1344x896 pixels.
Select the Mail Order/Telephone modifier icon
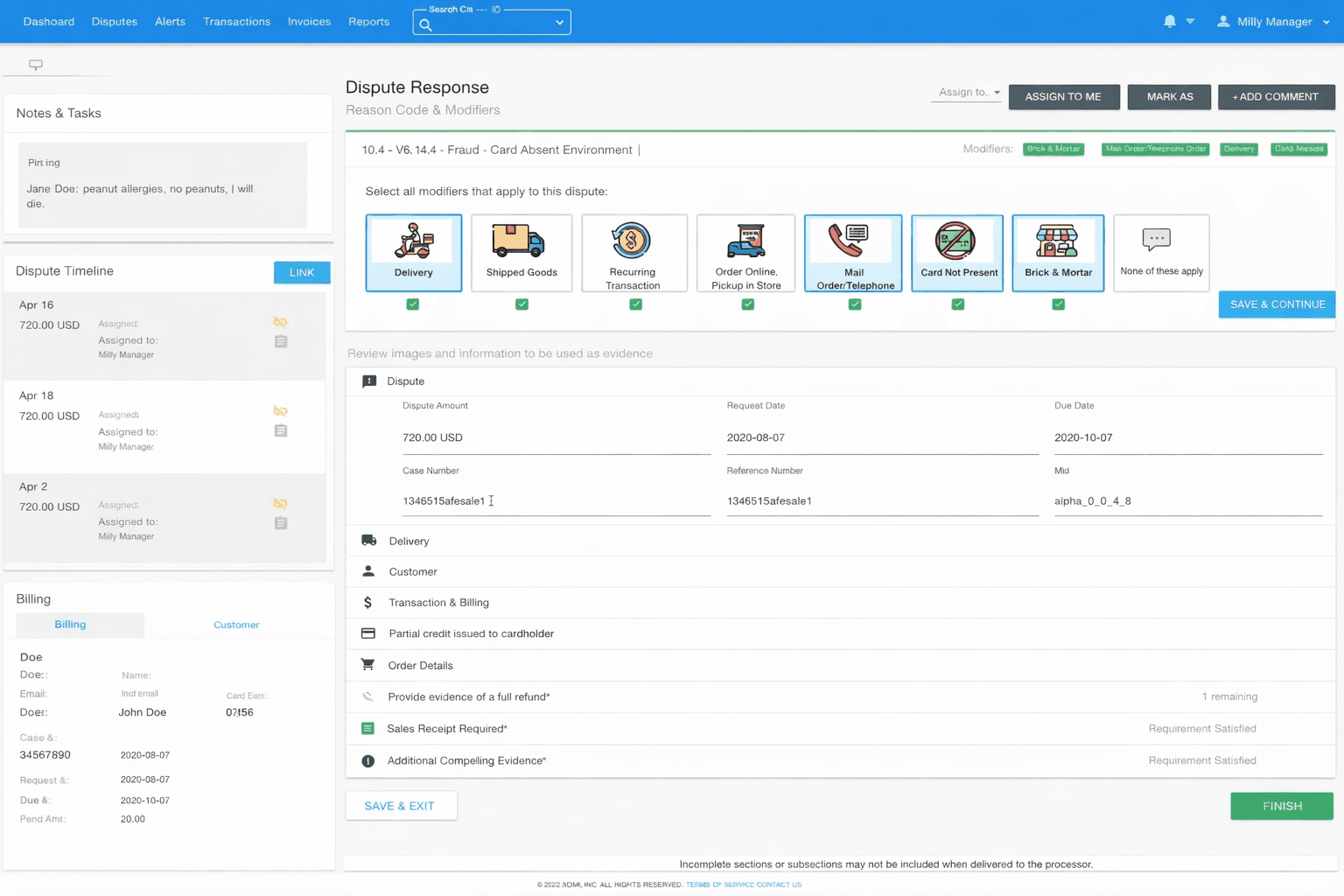pyautogui.click(x=848, y=241)
